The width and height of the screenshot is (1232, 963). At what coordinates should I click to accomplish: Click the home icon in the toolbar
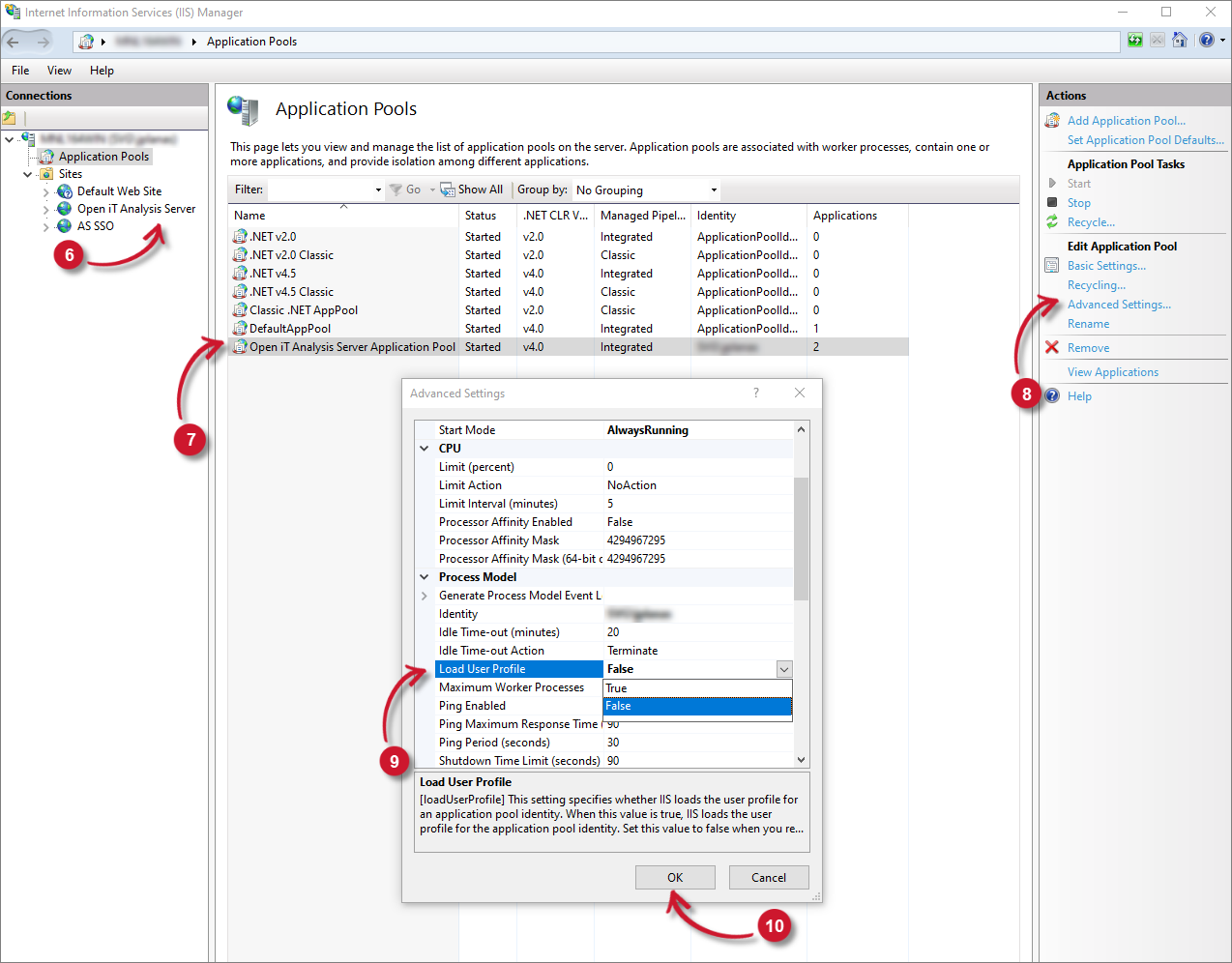(x=1180, y=40)
